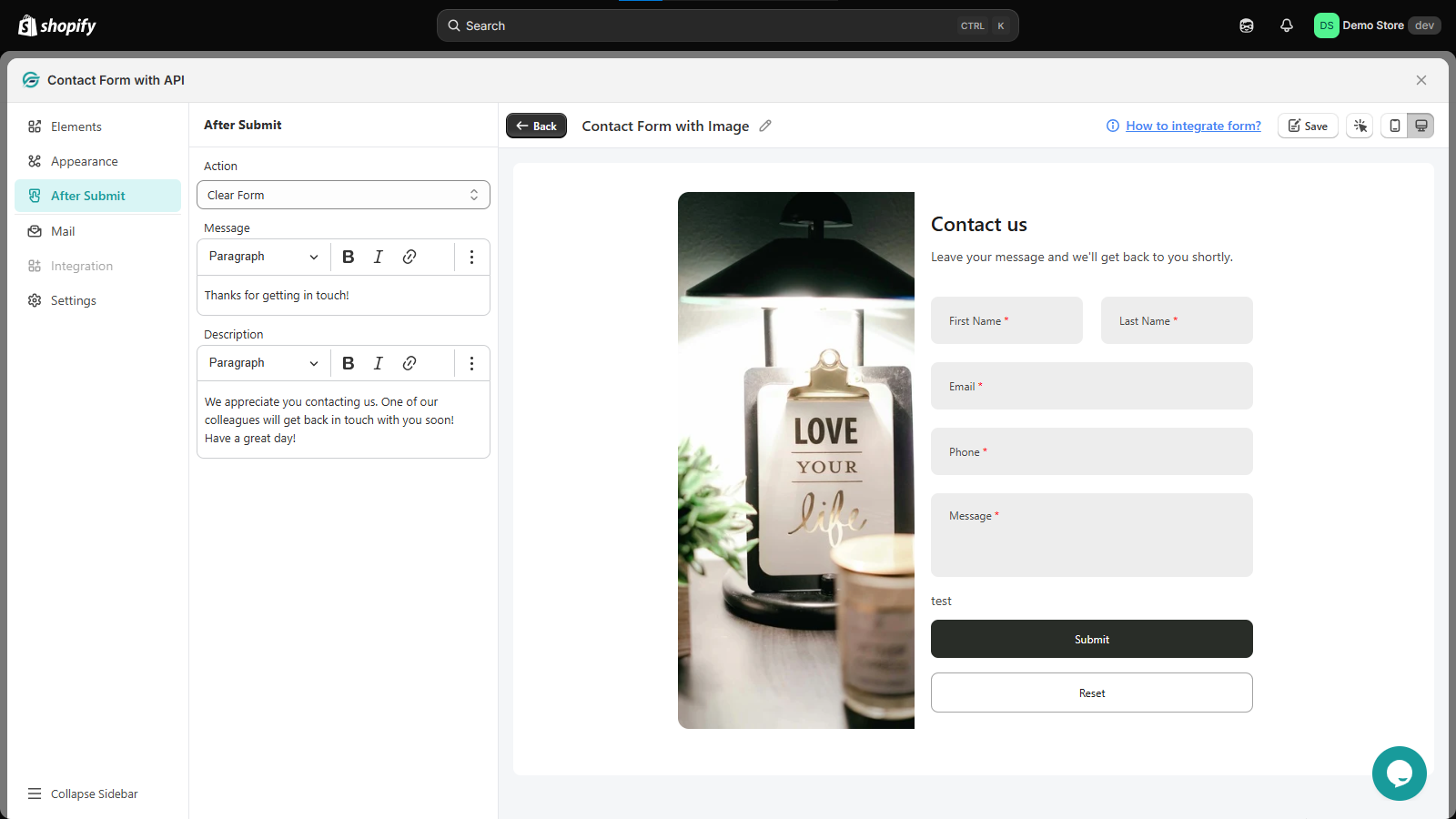The width and height of the screenshot is (1456, 819).
Task: Open Description editor Paragraph style dropdown
Action: pos(263,363)
